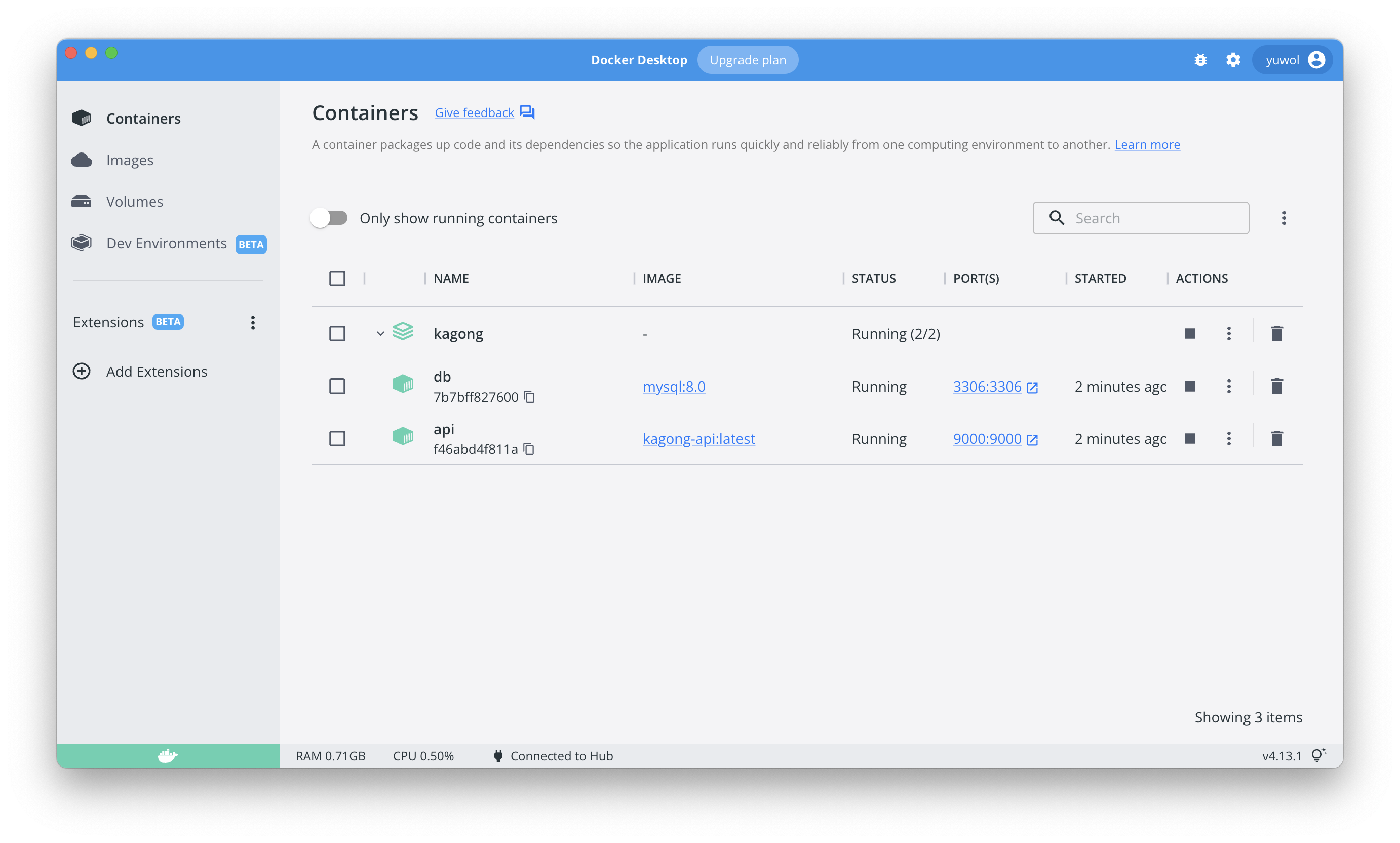Stop the db container

coord(1190,386)
